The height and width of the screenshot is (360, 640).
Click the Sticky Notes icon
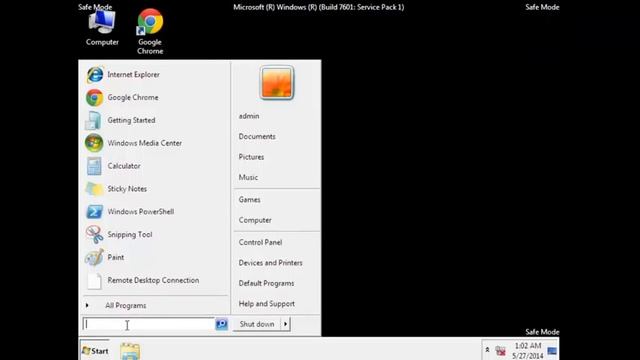(x=94, y=189)
